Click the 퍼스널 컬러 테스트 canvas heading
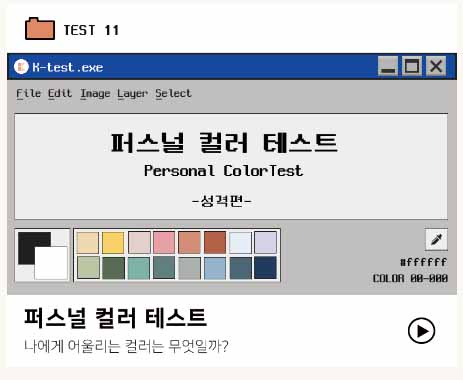463x380 pixels. pyautogui.click(x=224, y=142)
